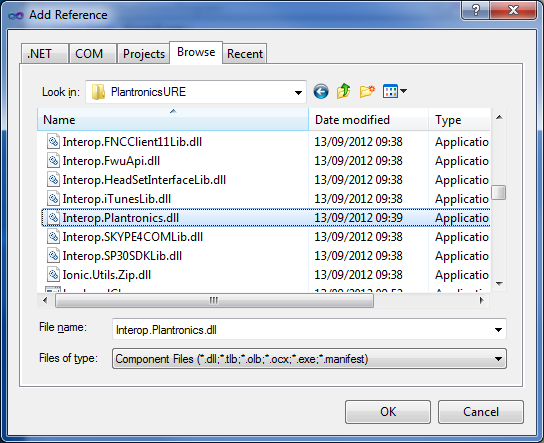
Task: Click the Add Reference title bar icon
Action: 16,15
